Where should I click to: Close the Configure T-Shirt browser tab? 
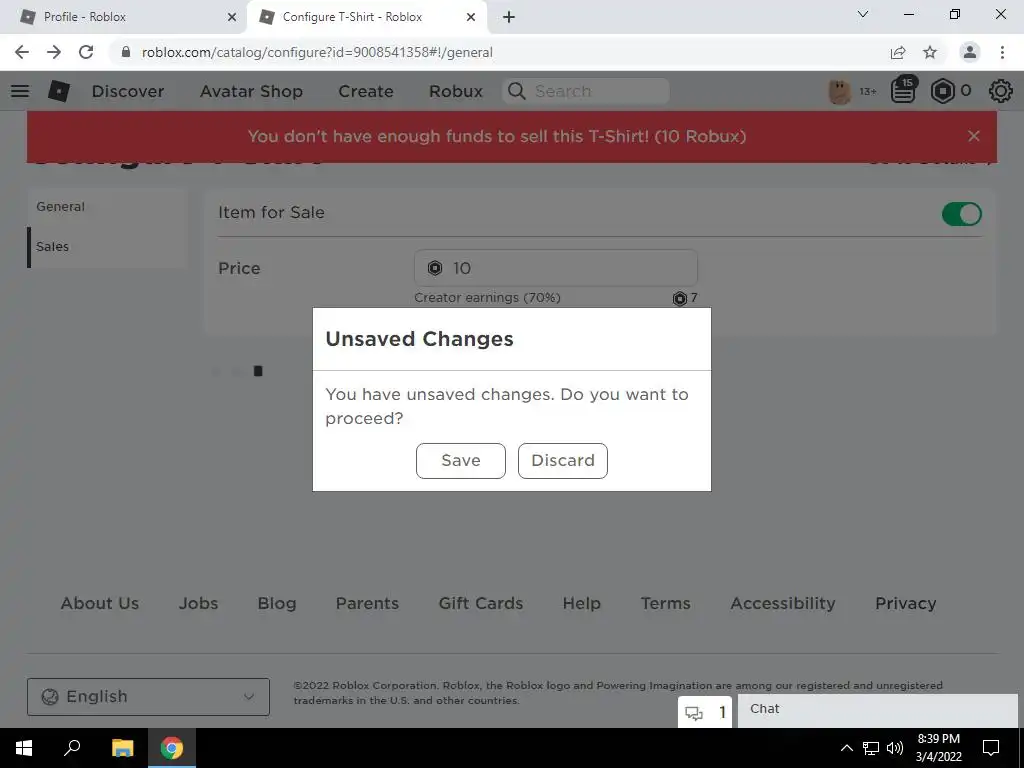(x=471, y=17)
